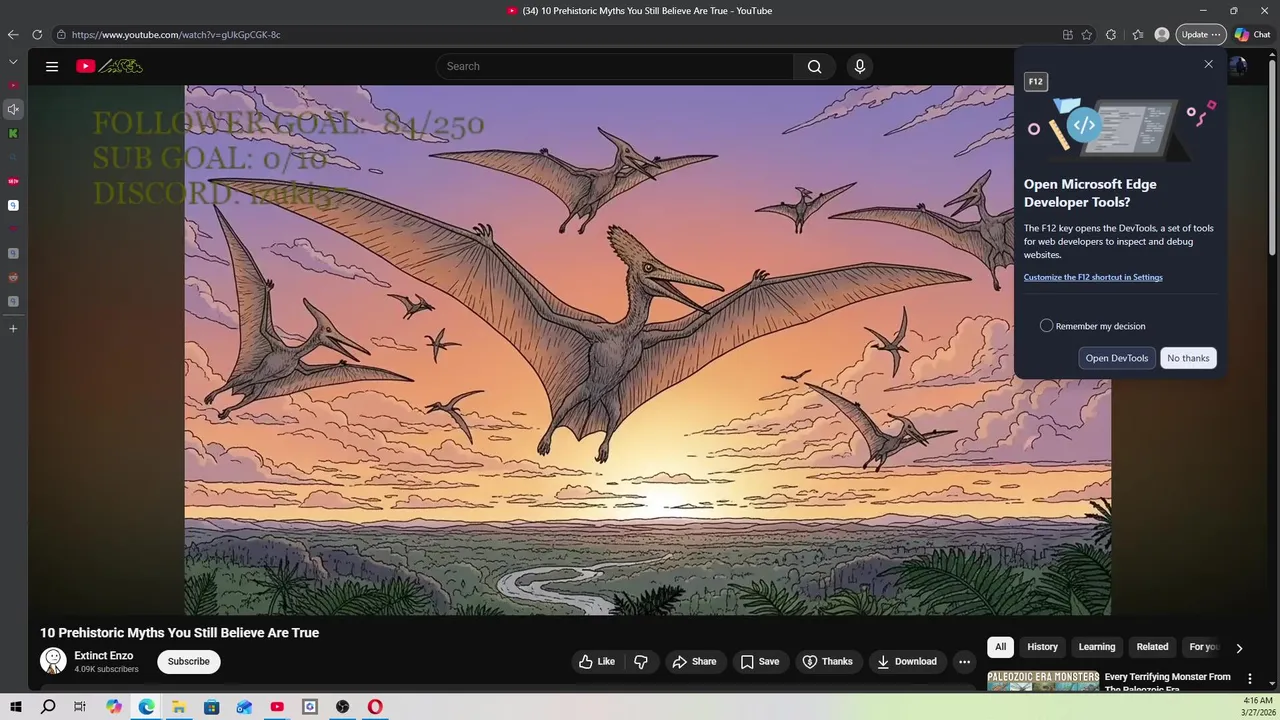Expand the vertical tabs chevron
Viewport: 1280px width, 720px height.
point(13,61)
